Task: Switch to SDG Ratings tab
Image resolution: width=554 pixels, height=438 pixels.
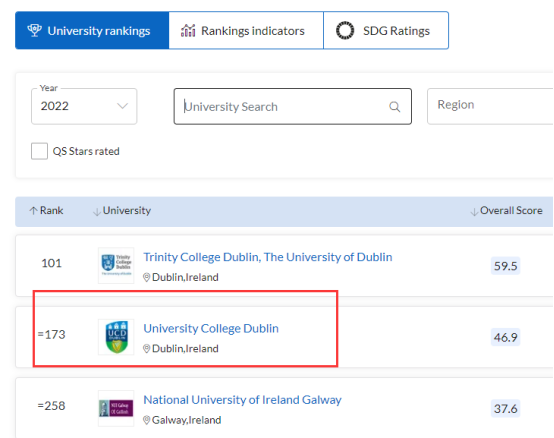Action: tap(386, 30)
